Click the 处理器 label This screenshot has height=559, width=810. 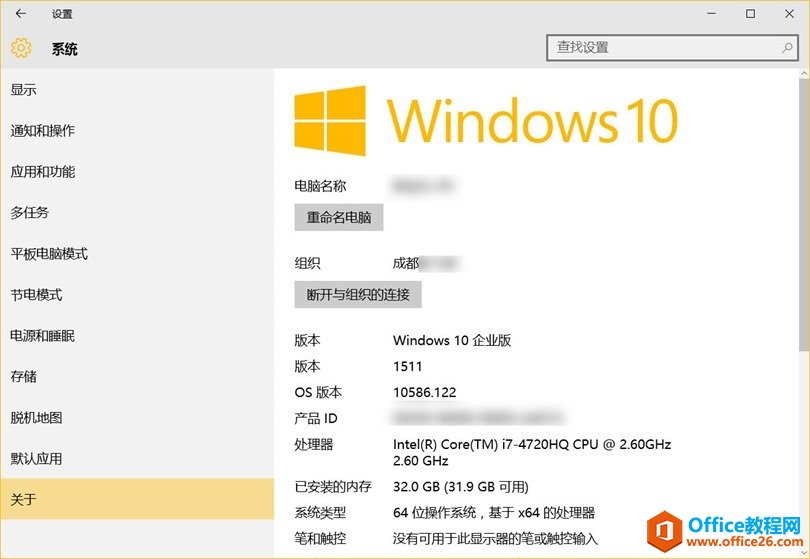pos(314,444)
